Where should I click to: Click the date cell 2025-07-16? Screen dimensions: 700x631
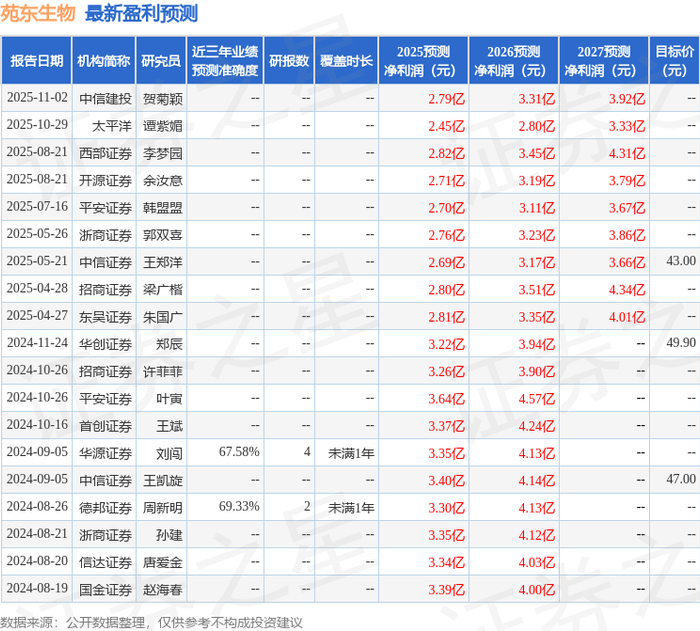pyautogui.click(x=37, y=206)
